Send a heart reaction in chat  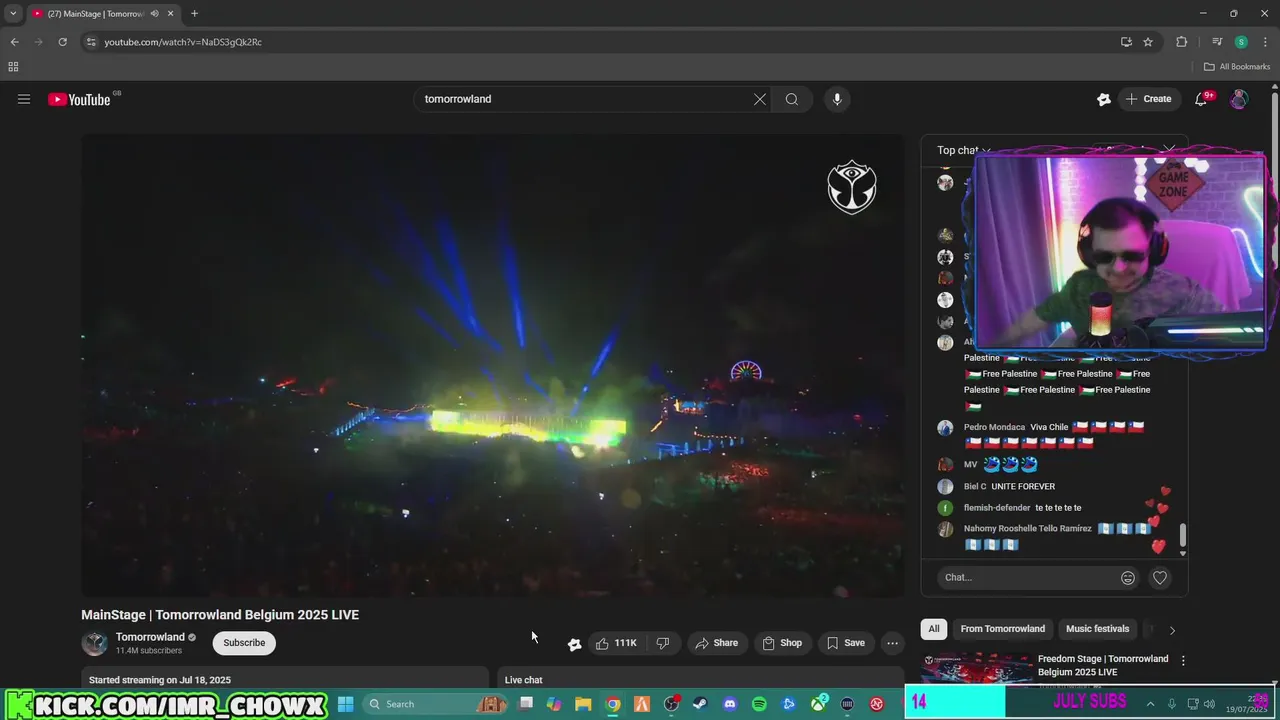1160,577
